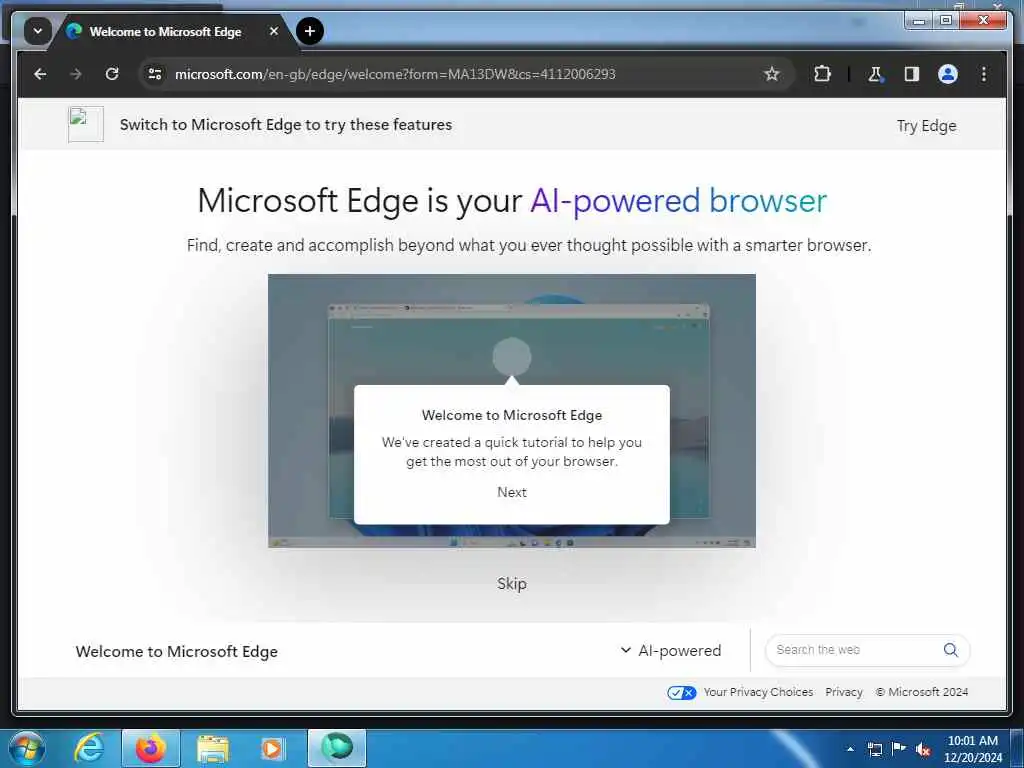This screenshot has height=768, width=1024.
Task: Click Try Edge link
Action: point(926,125)
